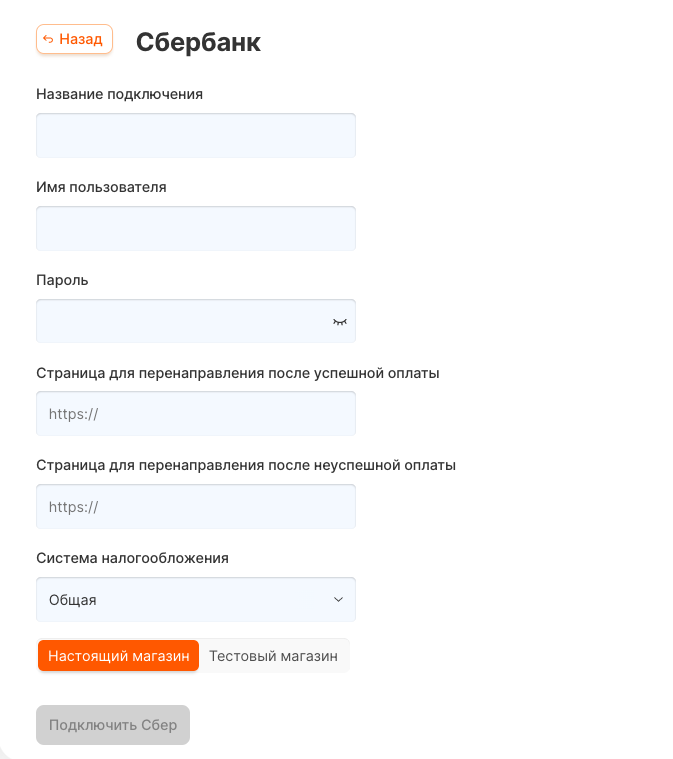Click the Система налогообложения label
The image size is (673, 759).
pyautogui.click(x=132, y=558)
